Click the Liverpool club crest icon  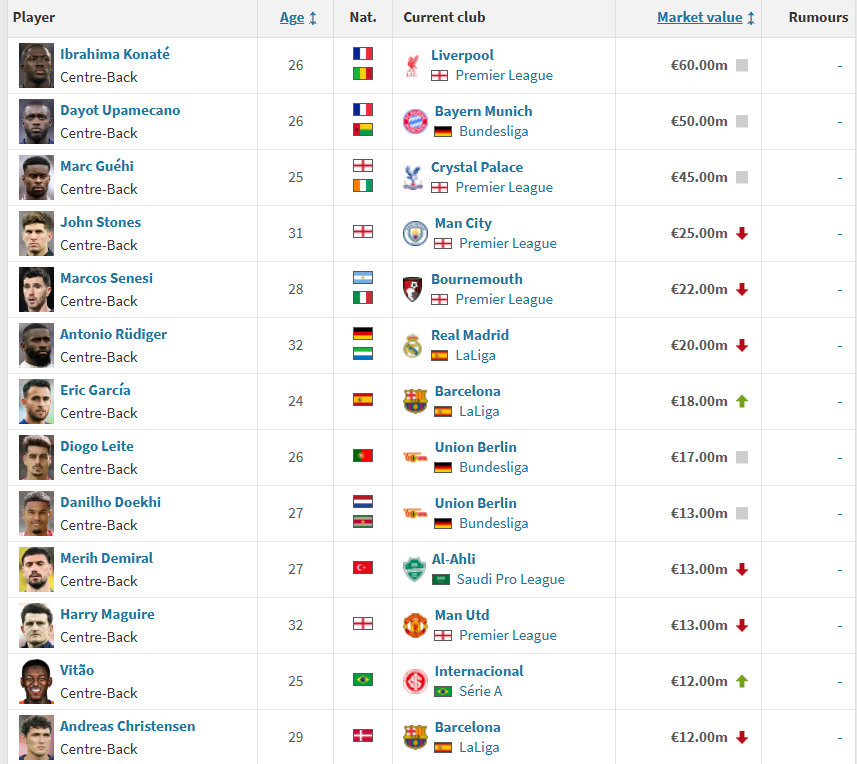(412, 66)
